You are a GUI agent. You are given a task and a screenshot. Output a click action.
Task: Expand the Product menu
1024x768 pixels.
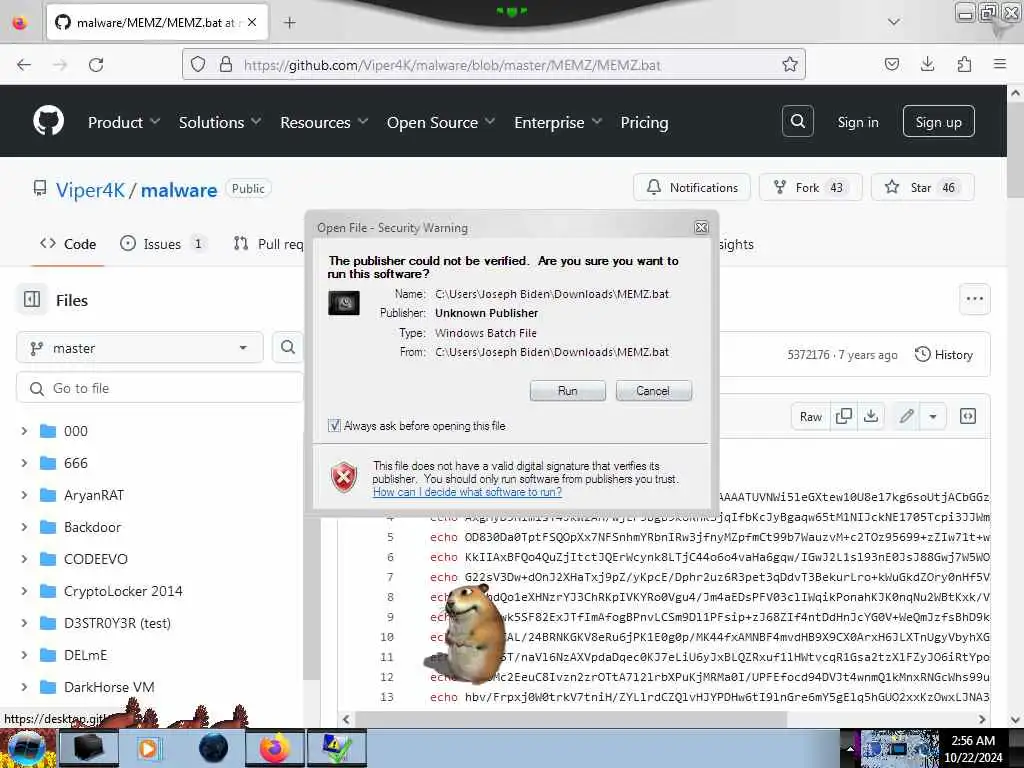coord(123,122)
